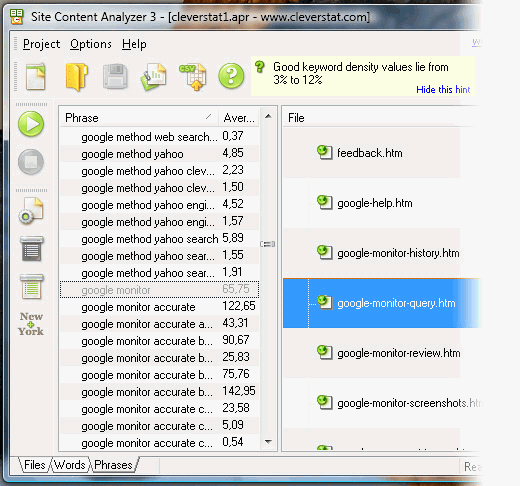Select phrase google monitor accurate

click(159, 307)
